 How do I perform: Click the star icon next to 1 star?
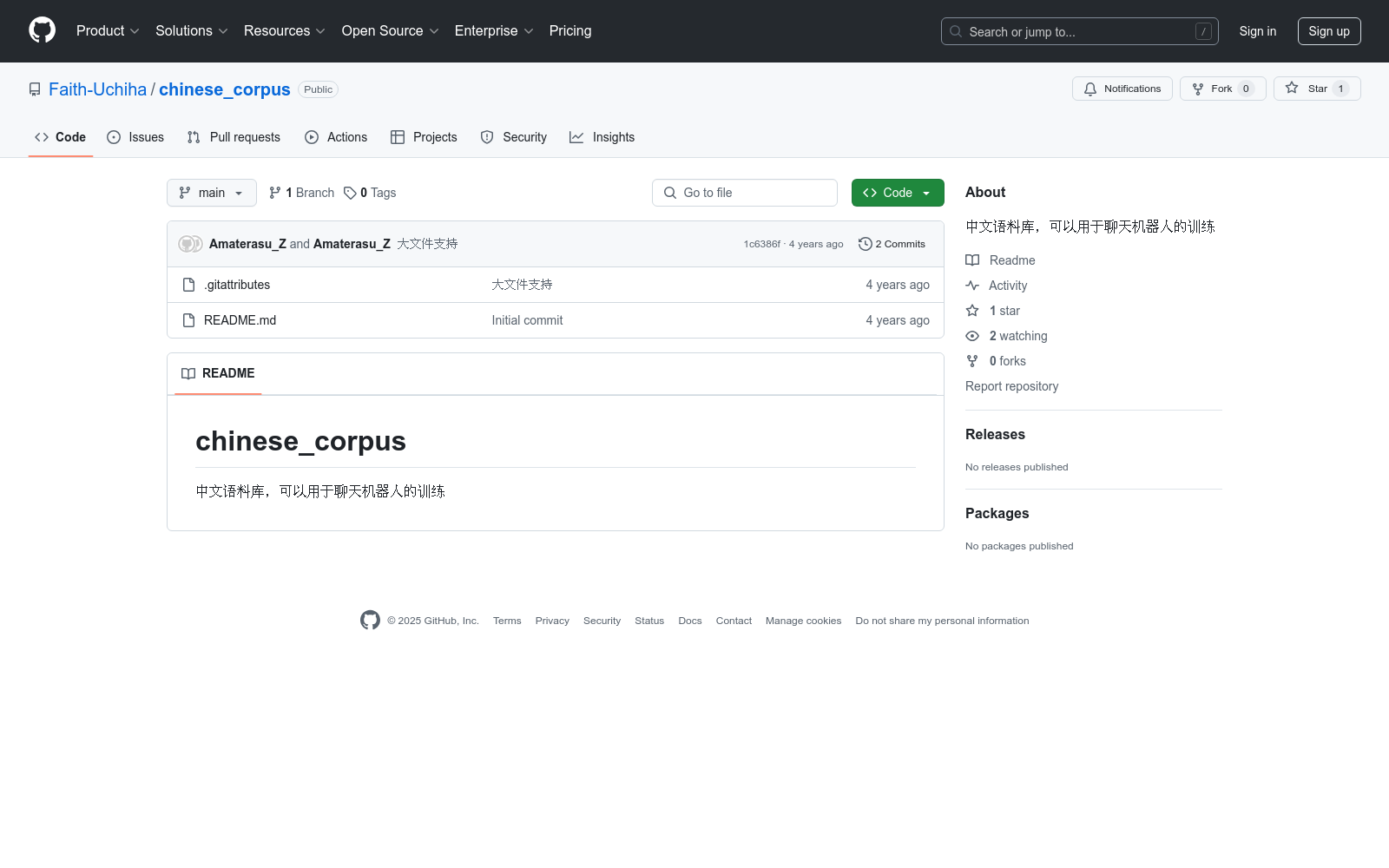(x=972, y=311)
